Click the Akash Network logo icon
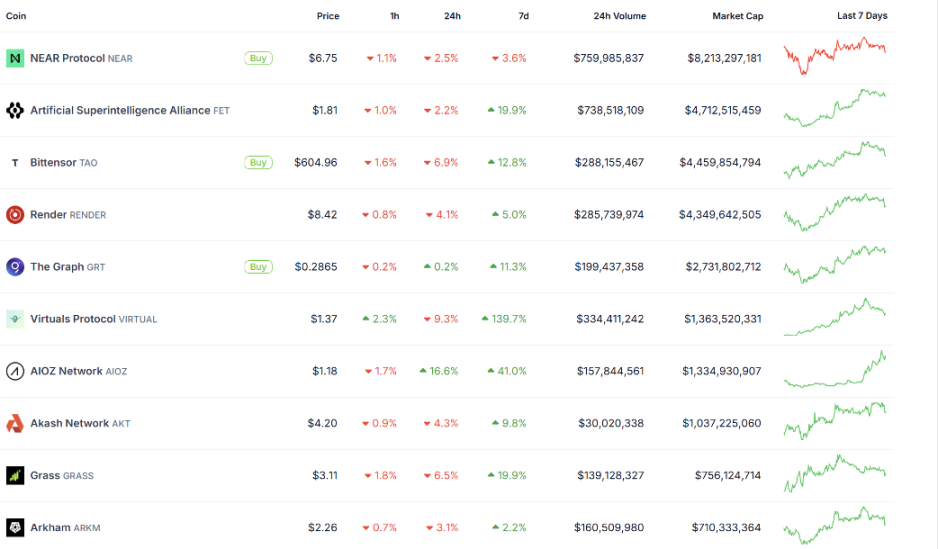 (x=15, y=423)
